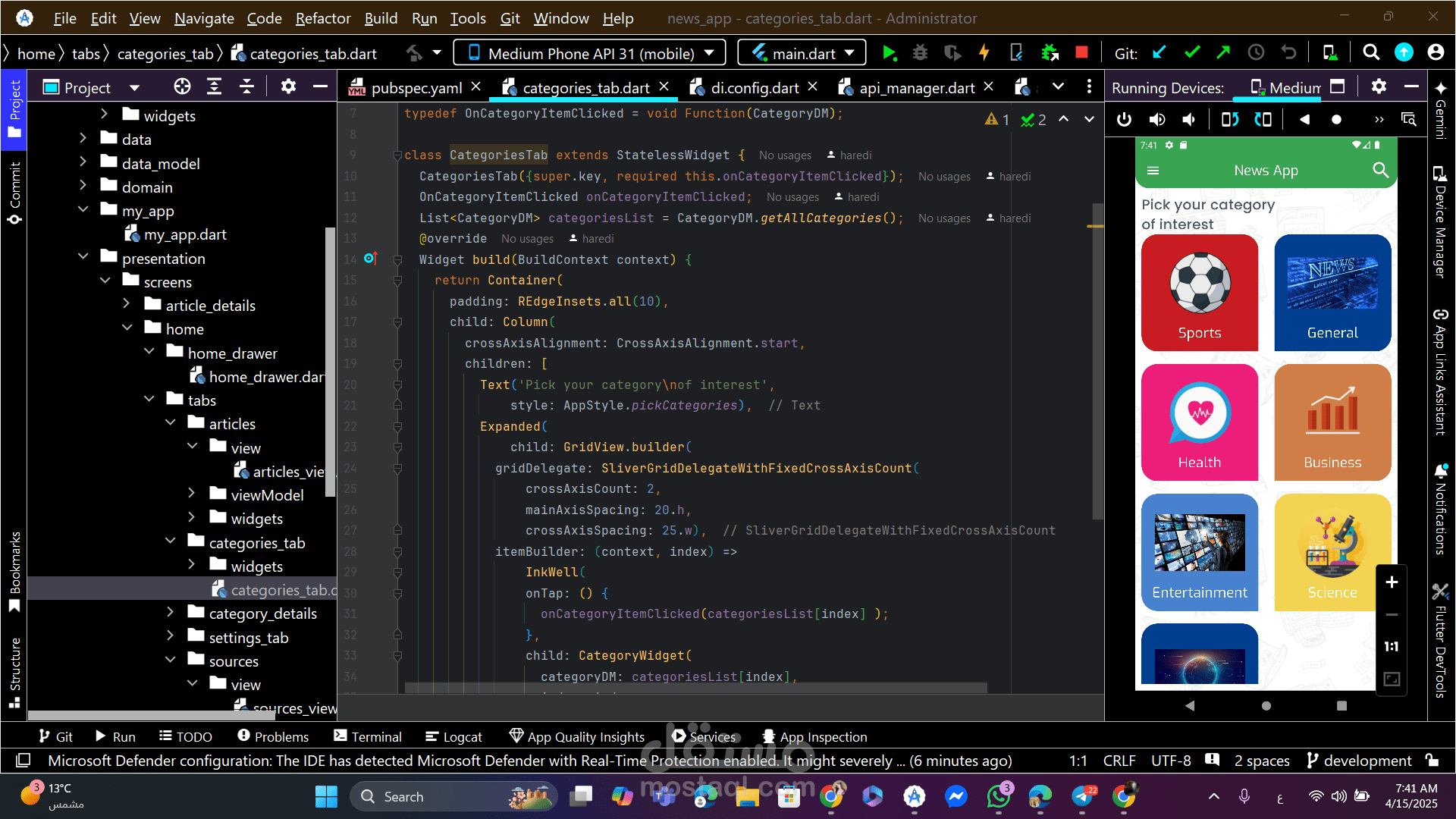Open the device selector dropdown Medium Phone API 31
The height and width of the screenshot is (819, 1456).
(x=590, y=53)
